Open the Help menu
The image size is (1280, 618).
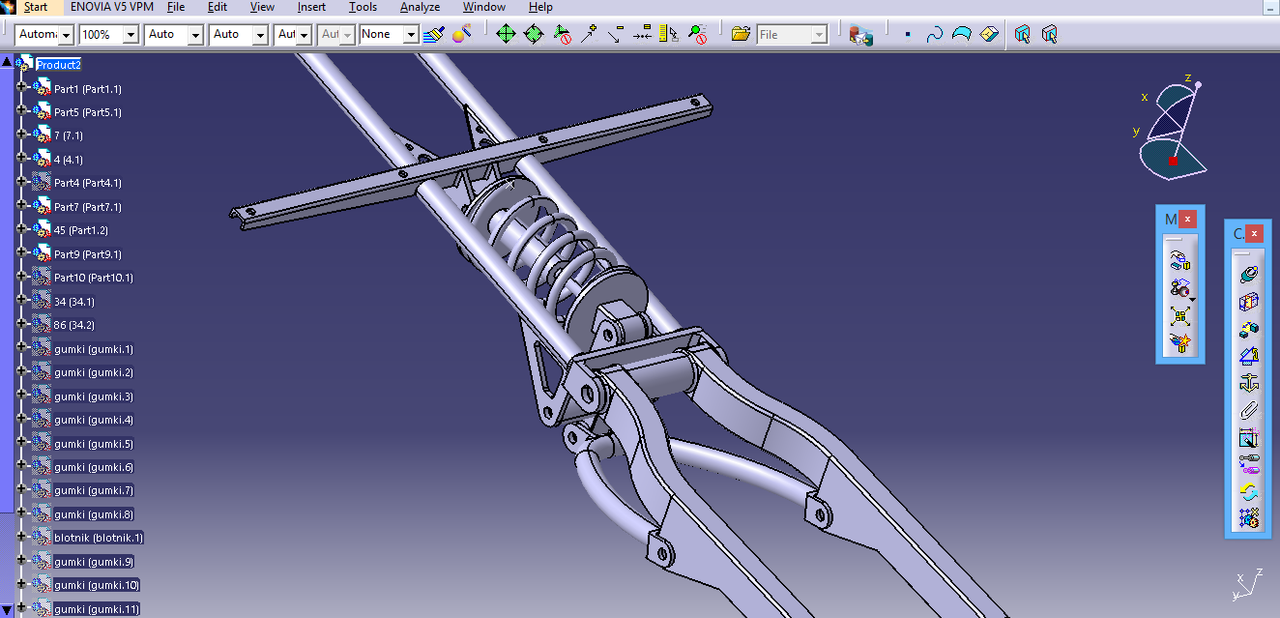[x=540, y=7]
